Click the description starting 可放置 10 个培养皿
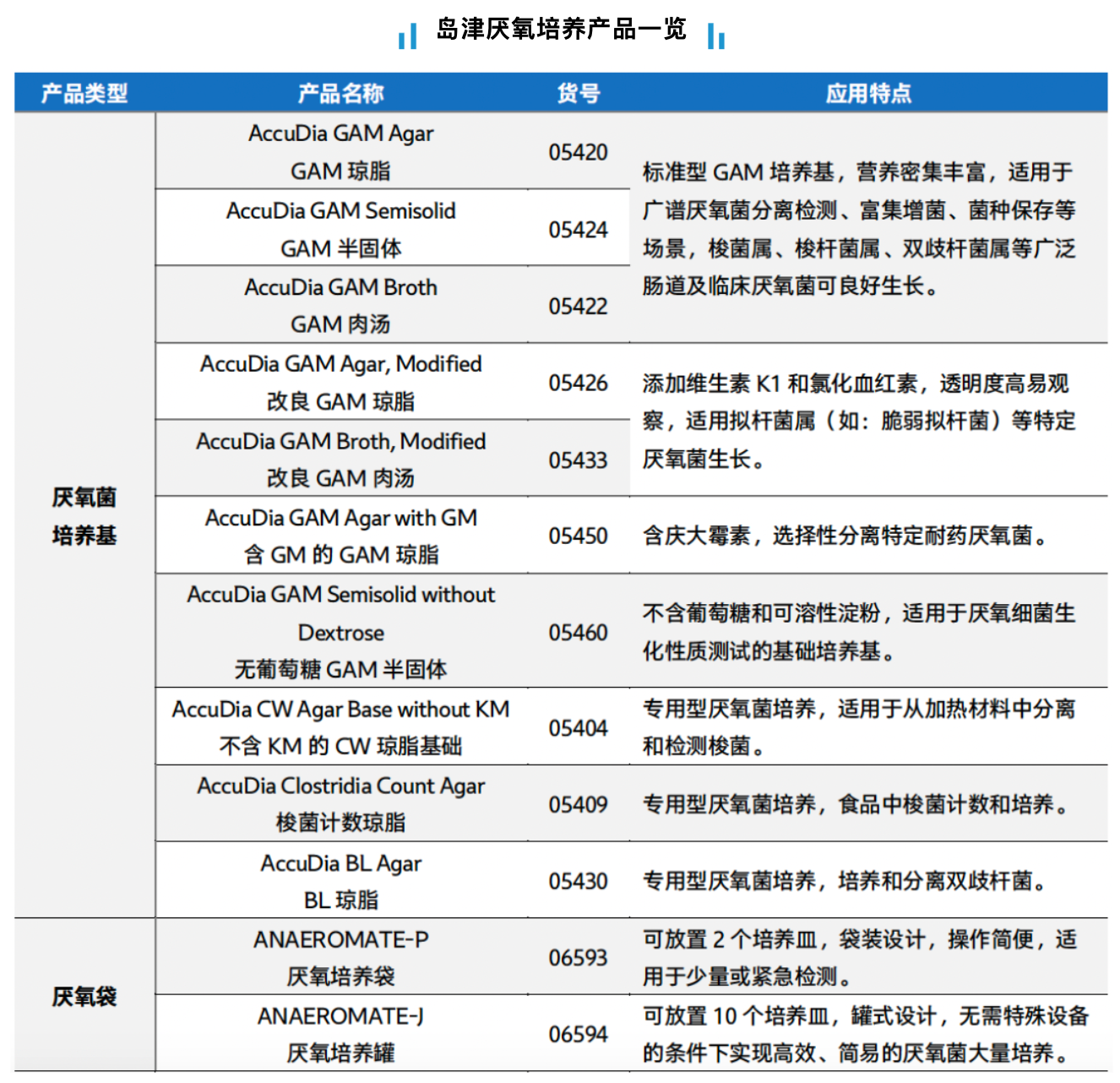The image size is (1120, 1083). click(866, 1034)
